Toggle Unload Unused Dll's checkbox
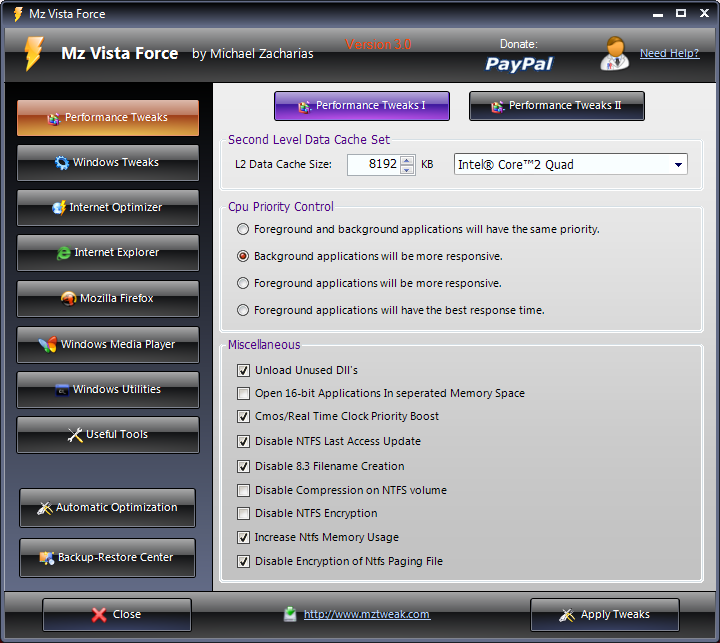The width and height of the screenshot is (720, 643). (x=243, y=370)
